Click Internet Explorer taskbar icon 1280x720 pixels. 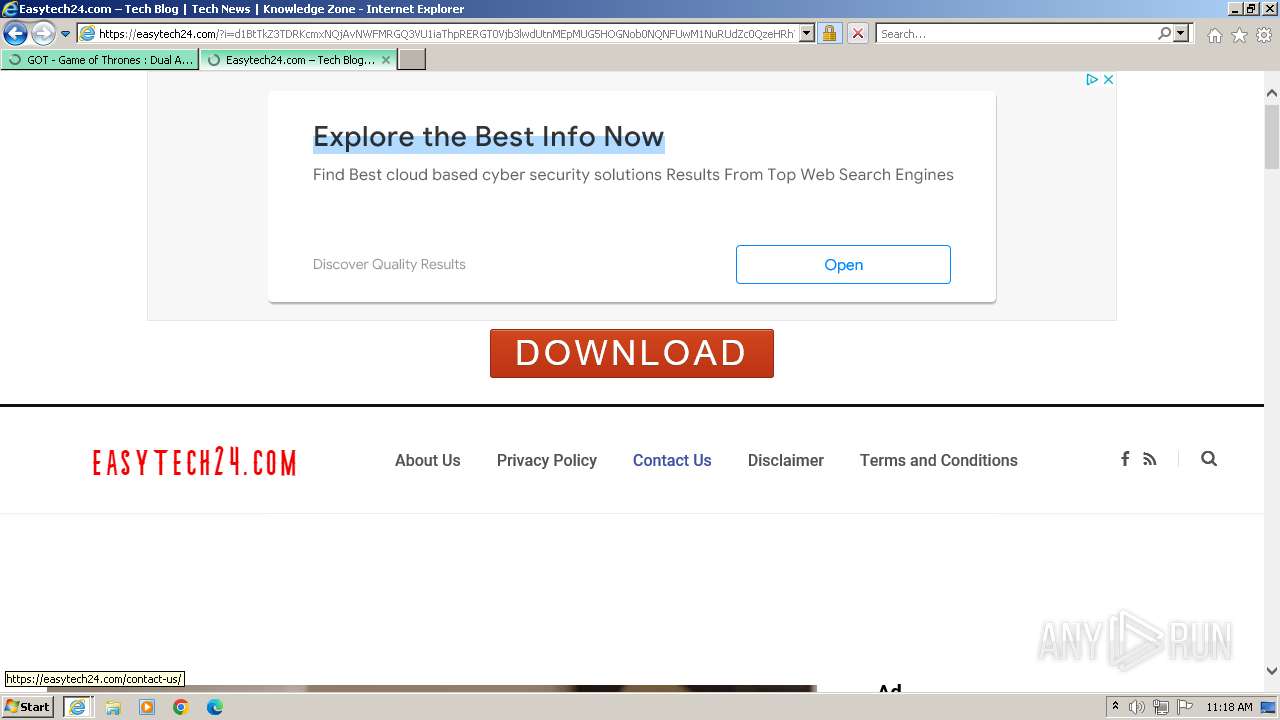click(x=77, y=707)
